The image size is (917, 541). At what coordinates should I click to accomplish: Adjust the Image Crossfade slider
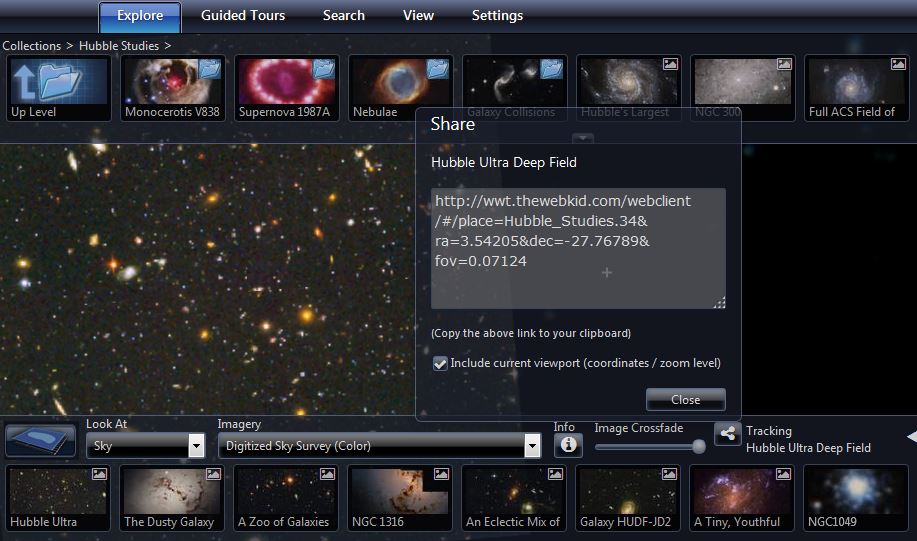(x=698, y=447)
